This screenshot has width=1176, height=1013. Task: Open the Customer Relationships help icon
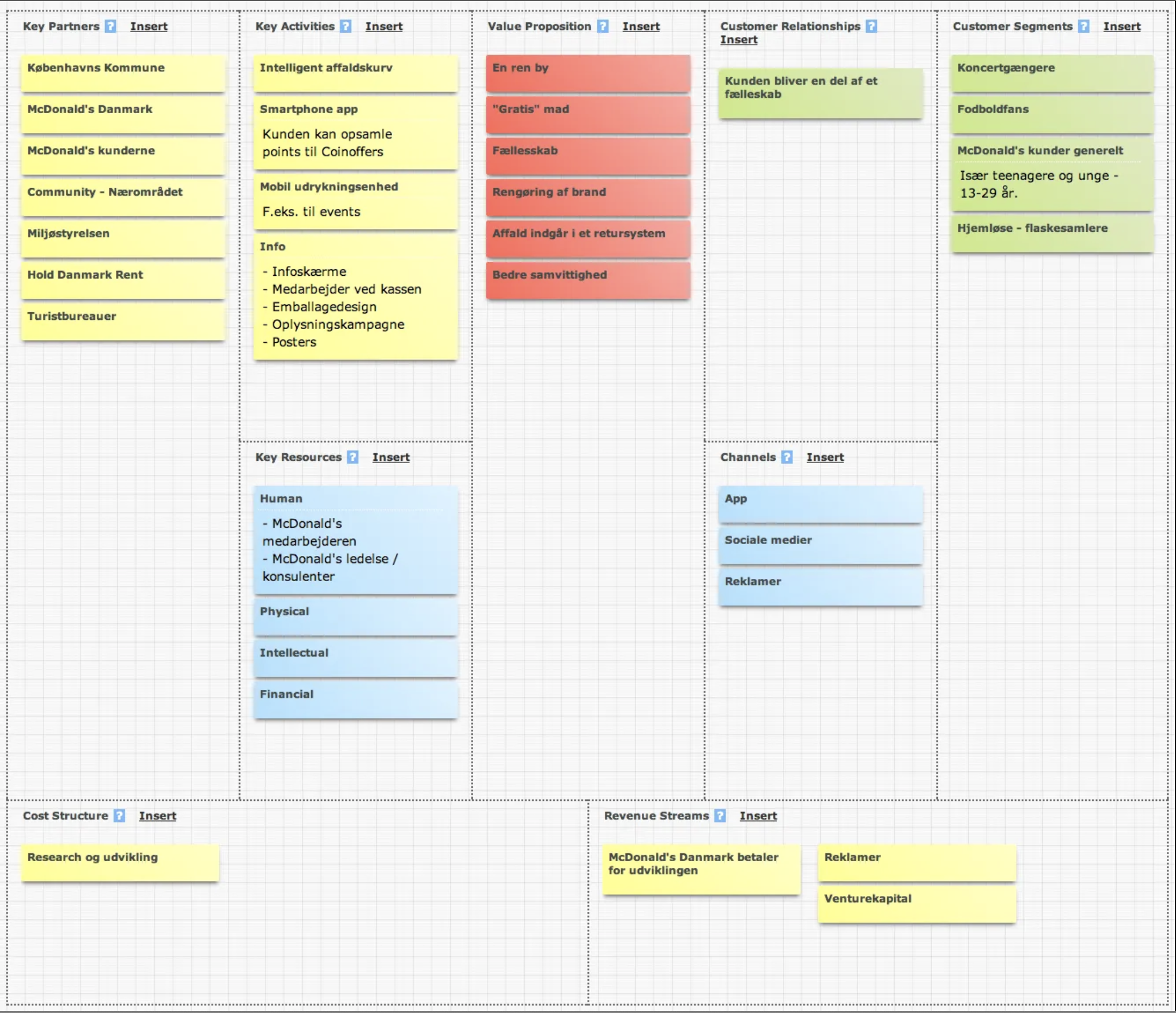(871, 26)
